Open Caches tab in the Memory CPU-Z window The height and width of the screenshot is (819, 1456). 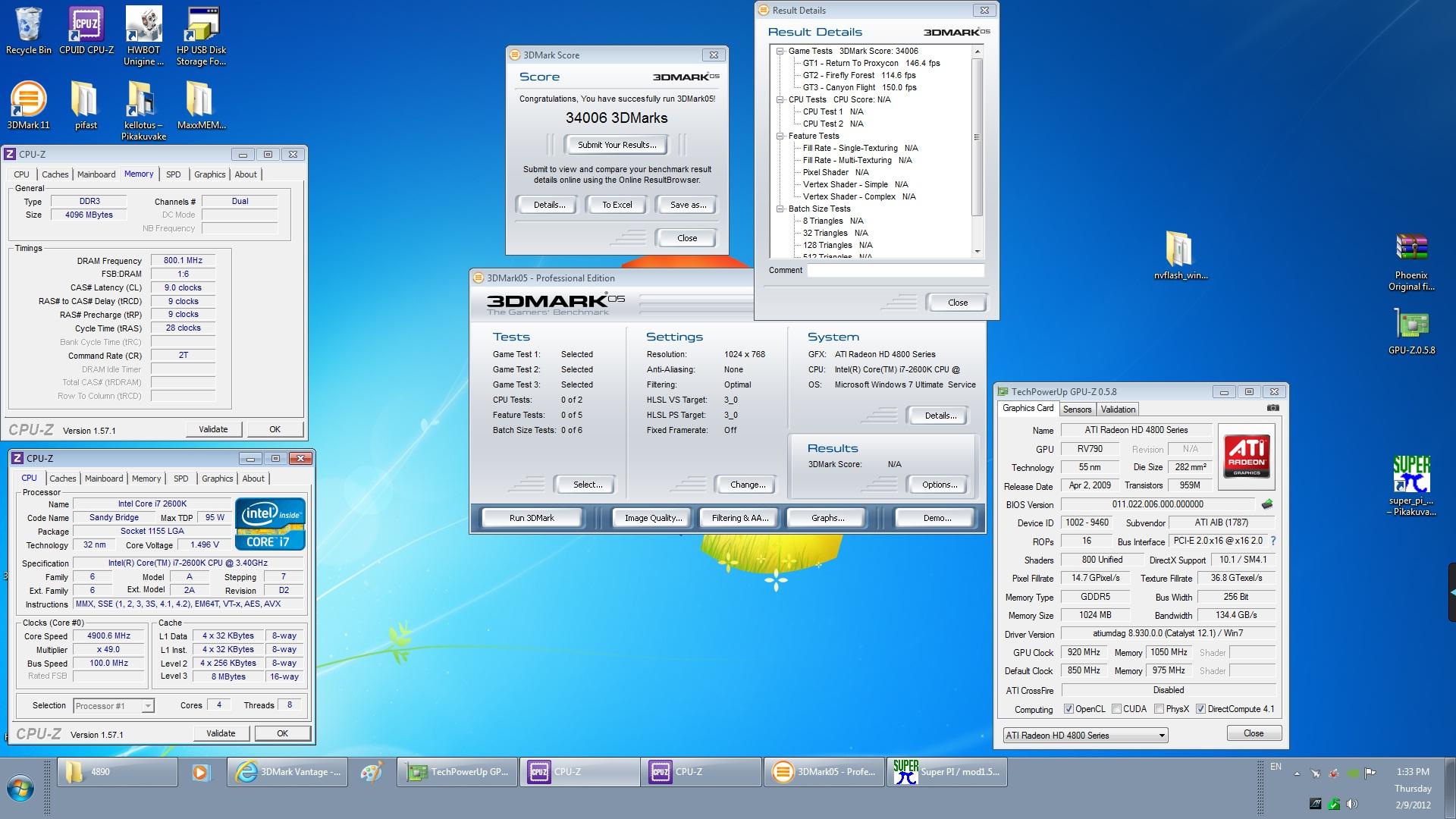click(x=55, y=174)
